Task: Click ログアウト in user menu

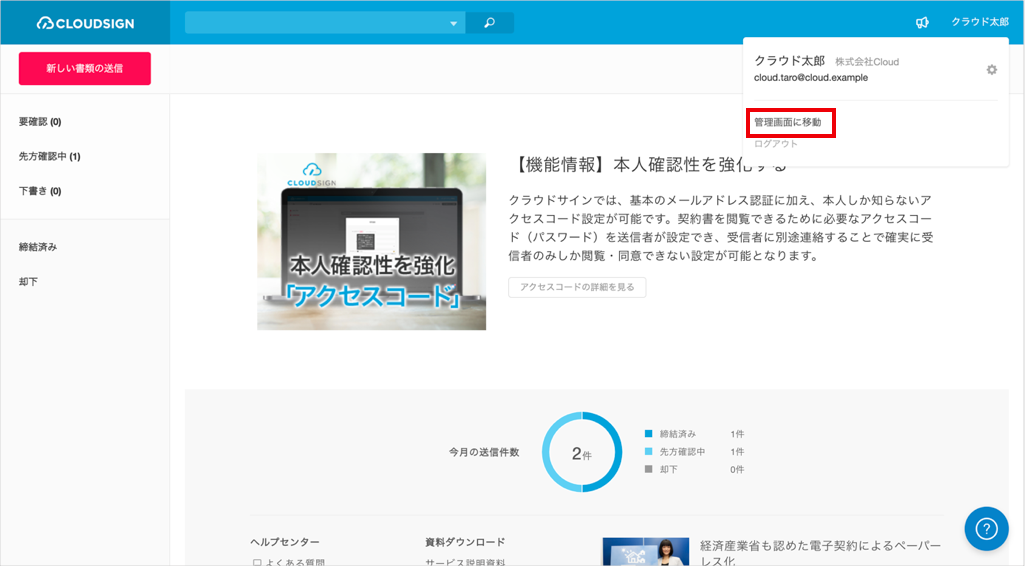Action: [776, 144]
